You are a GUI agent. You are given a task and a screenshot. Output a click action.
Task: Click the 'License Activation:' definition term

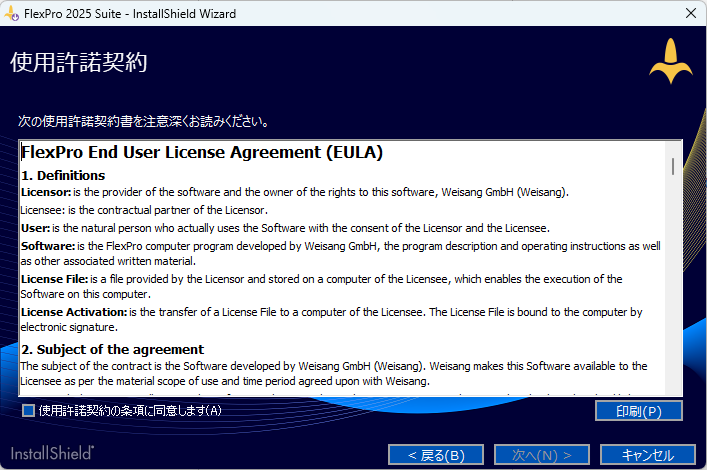(74, 312)
